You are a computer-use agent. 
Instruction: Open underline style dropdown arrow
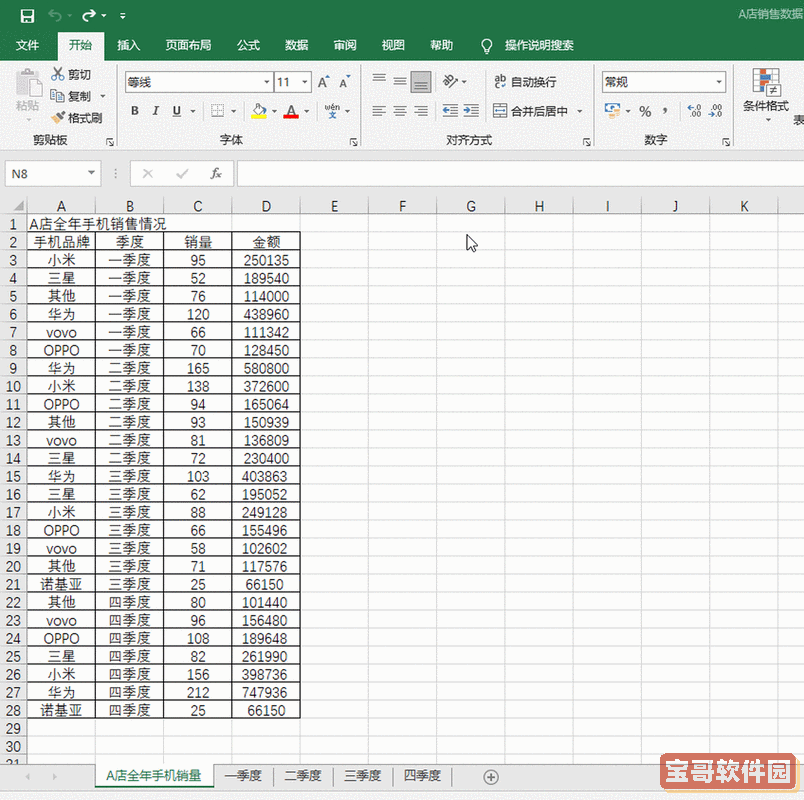193,111
